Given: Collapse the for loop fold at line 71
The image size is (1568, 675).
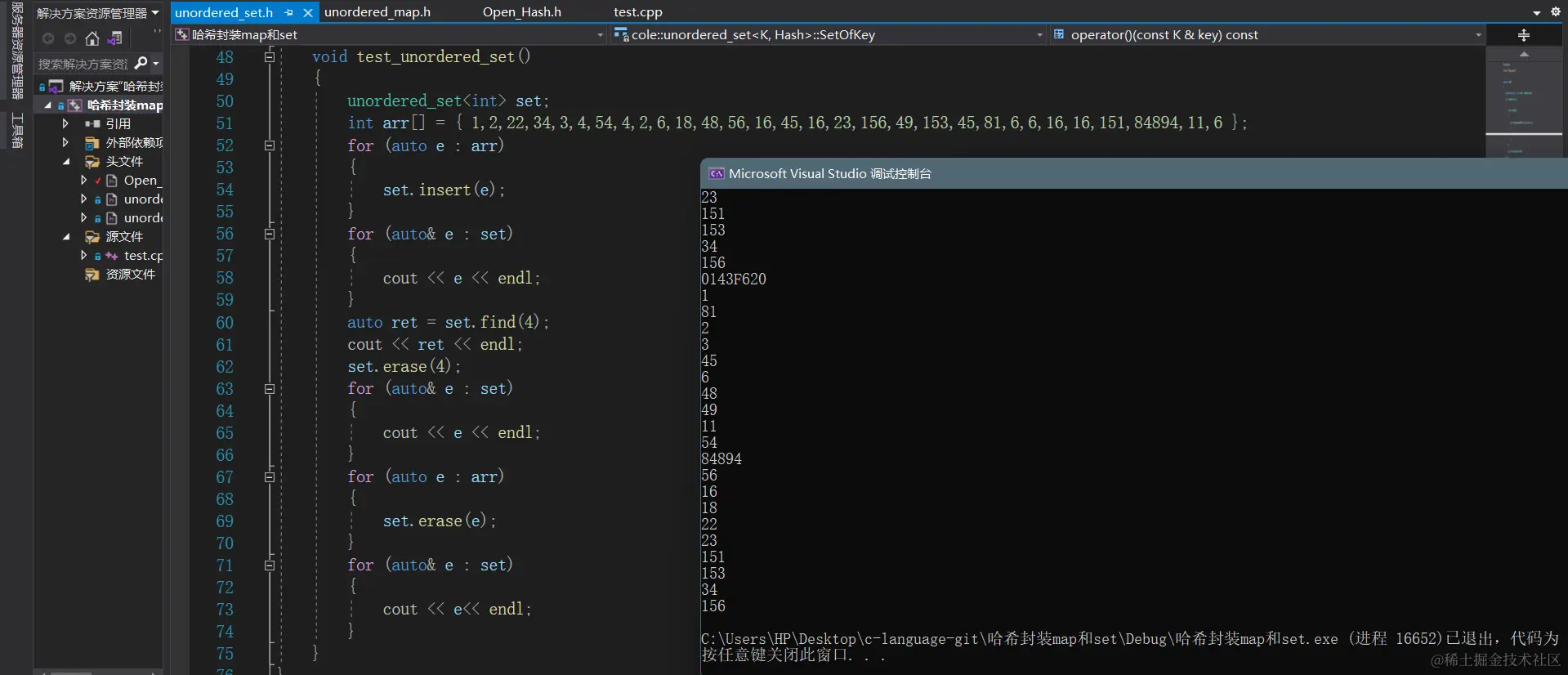Looking at the screenshot, I should click(x=269, y=565).
